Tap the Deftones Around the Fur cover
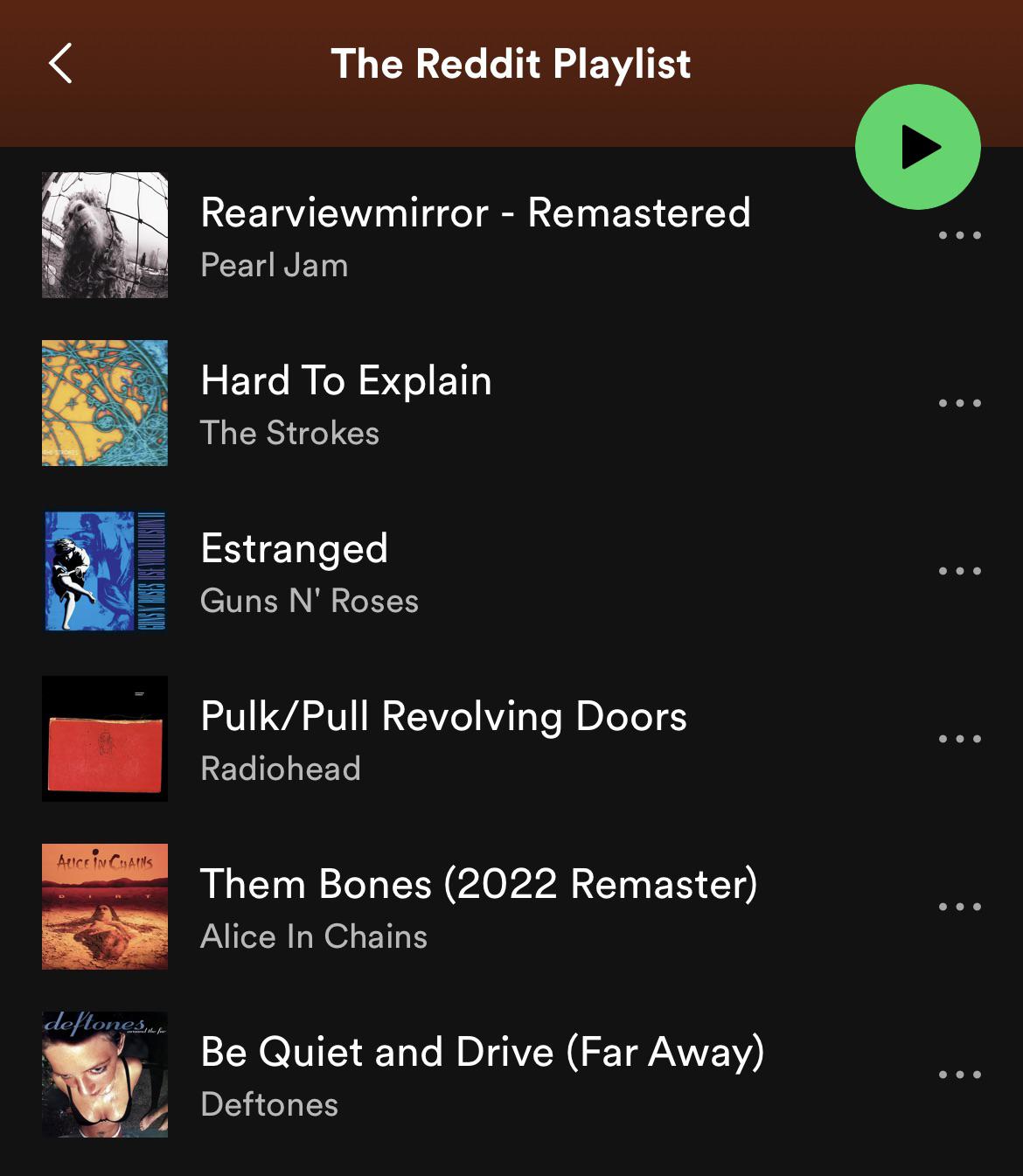The height and width of the screenshot is (1176, 1023). [x=105, y=1075]
